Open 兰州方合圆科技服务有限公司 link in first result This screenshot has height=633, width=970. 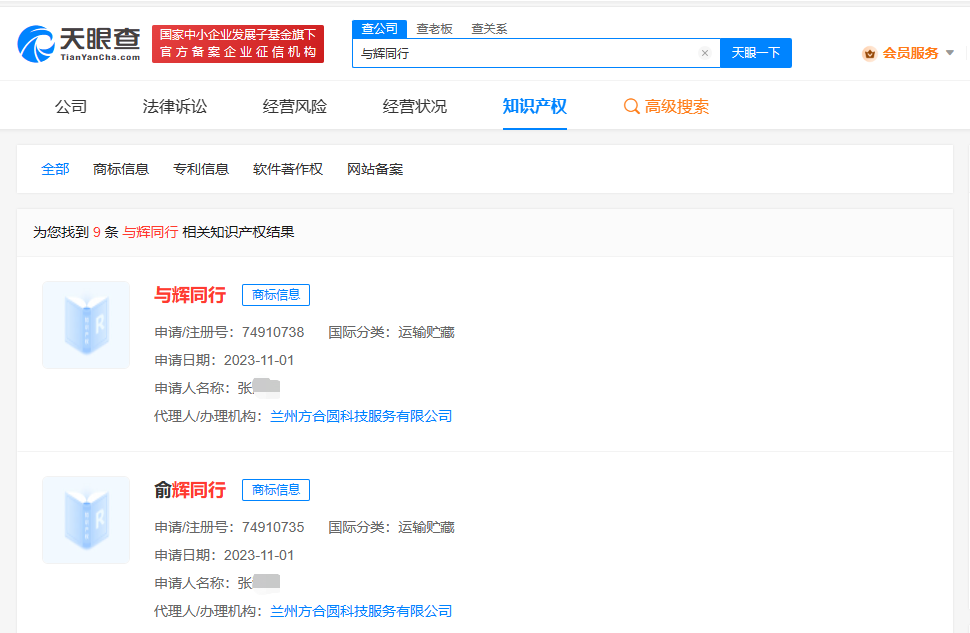tap(361, 416)
